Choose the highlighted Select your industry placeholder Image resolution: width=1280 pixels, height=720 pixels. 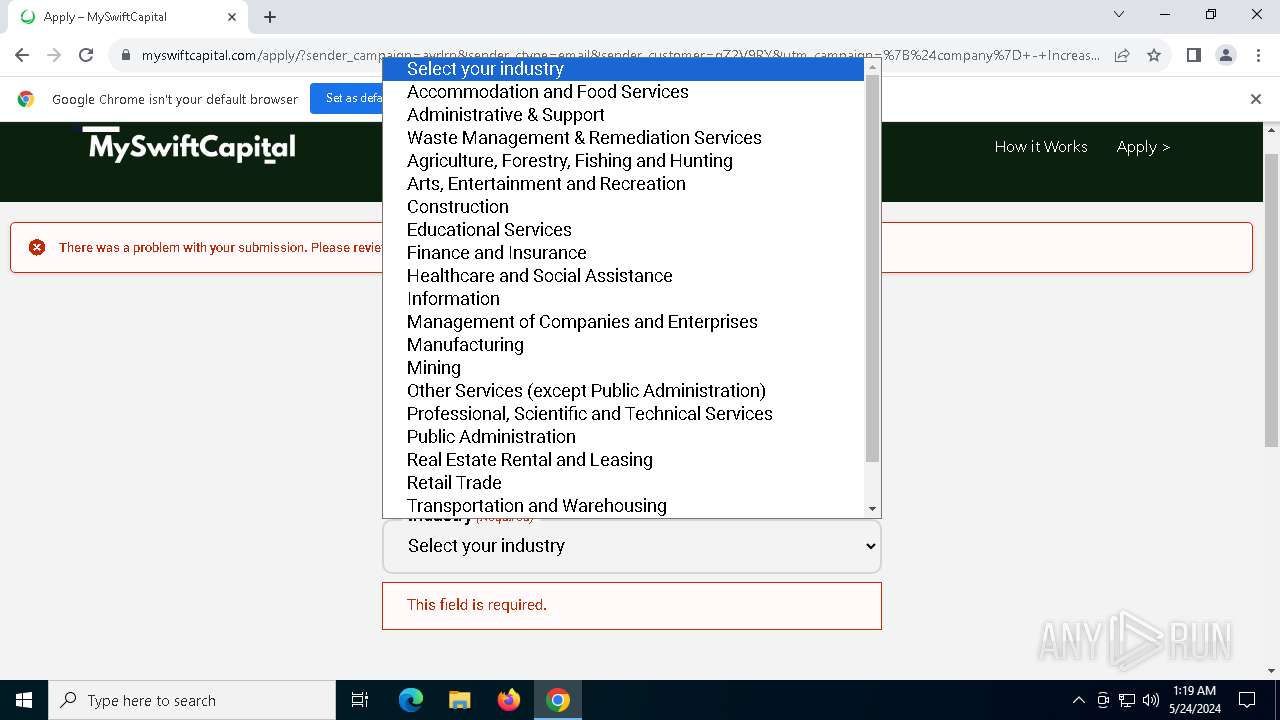pos(623,68)
